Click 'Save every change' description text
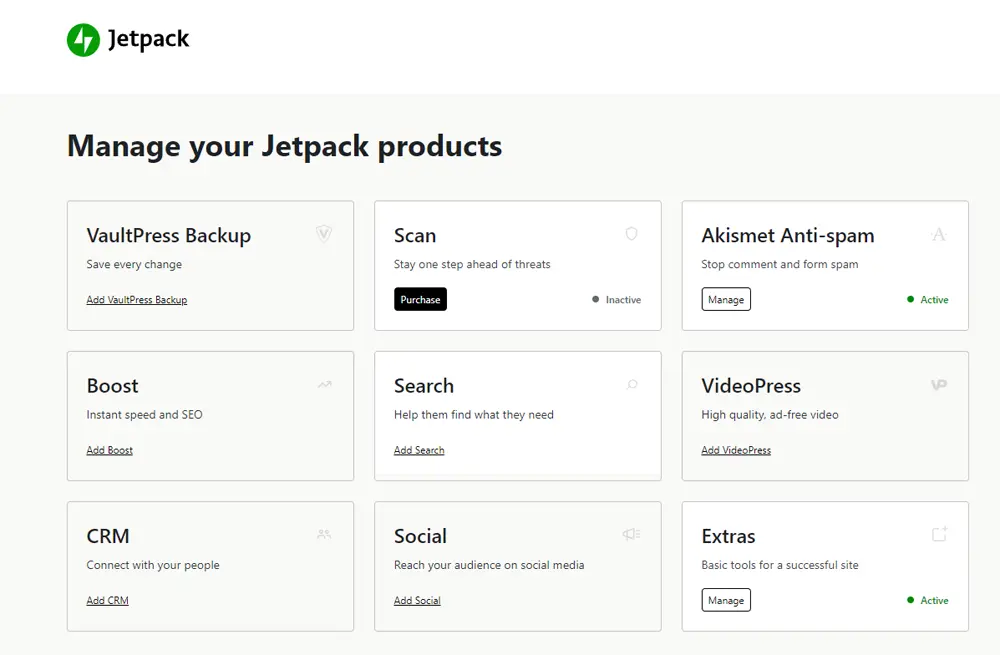 tap(134, 264)
